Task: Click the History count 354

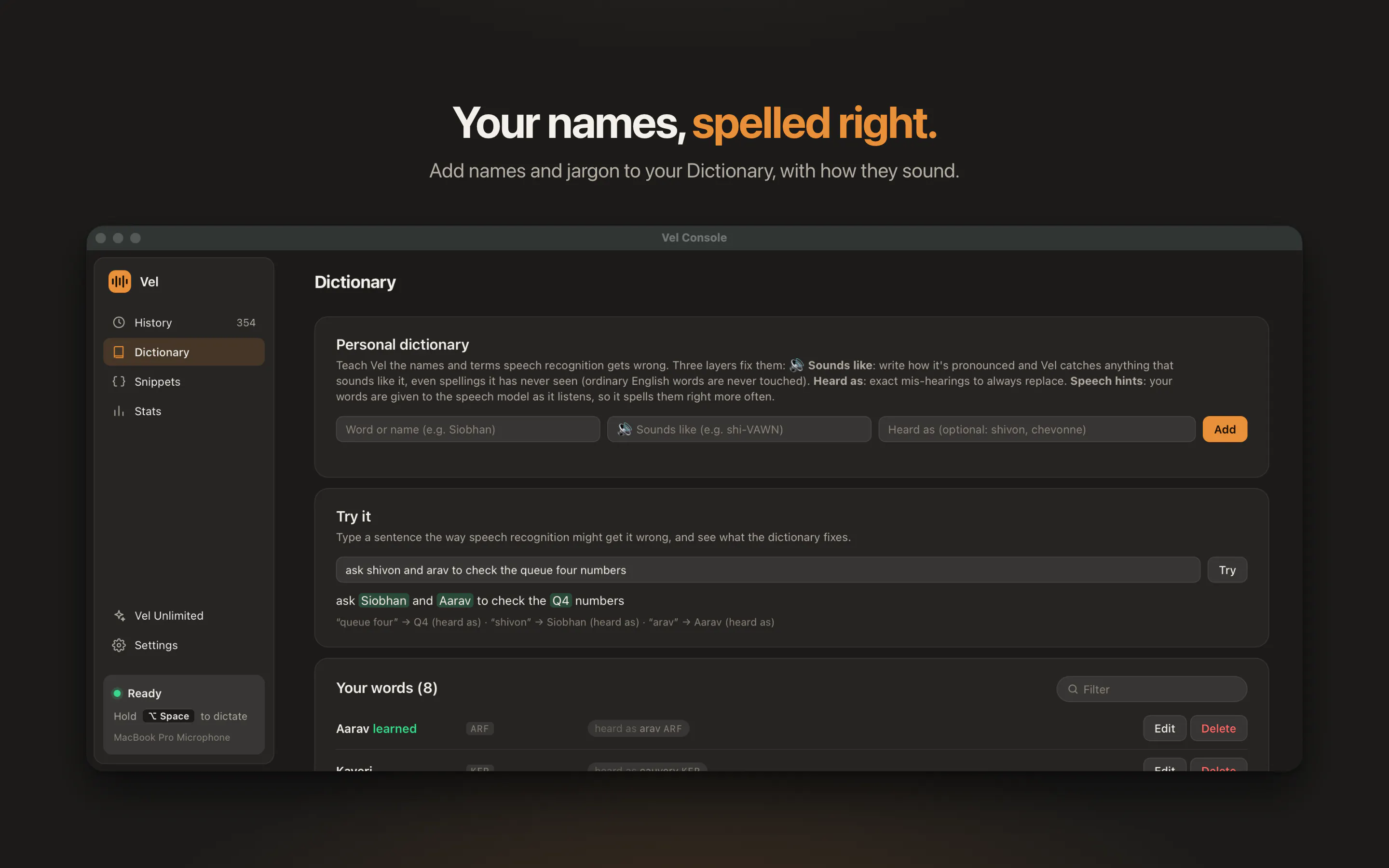Action: [x=245, y=323]
